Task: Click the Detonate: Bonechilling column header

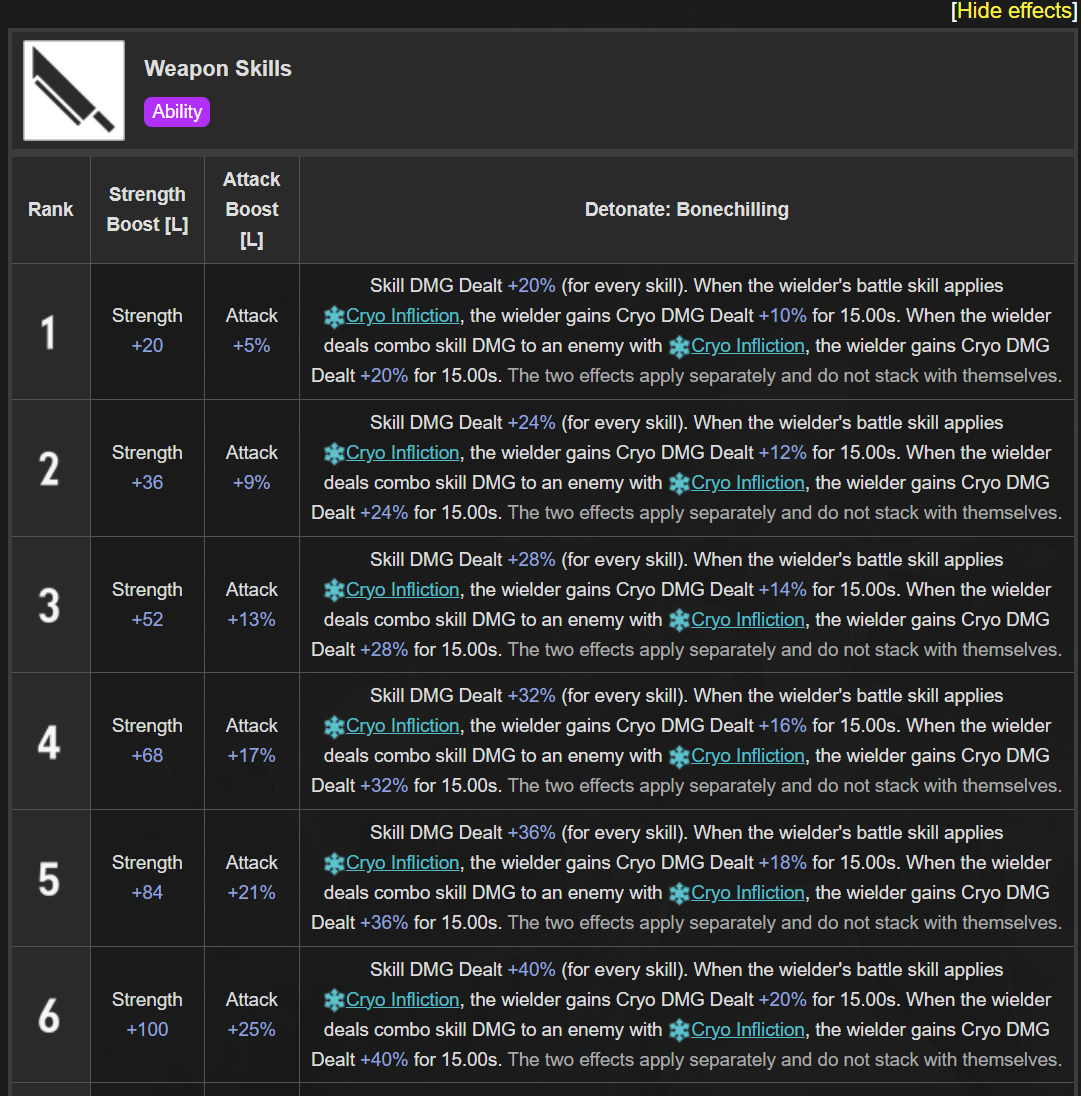Action: click(x=686, y=210)
